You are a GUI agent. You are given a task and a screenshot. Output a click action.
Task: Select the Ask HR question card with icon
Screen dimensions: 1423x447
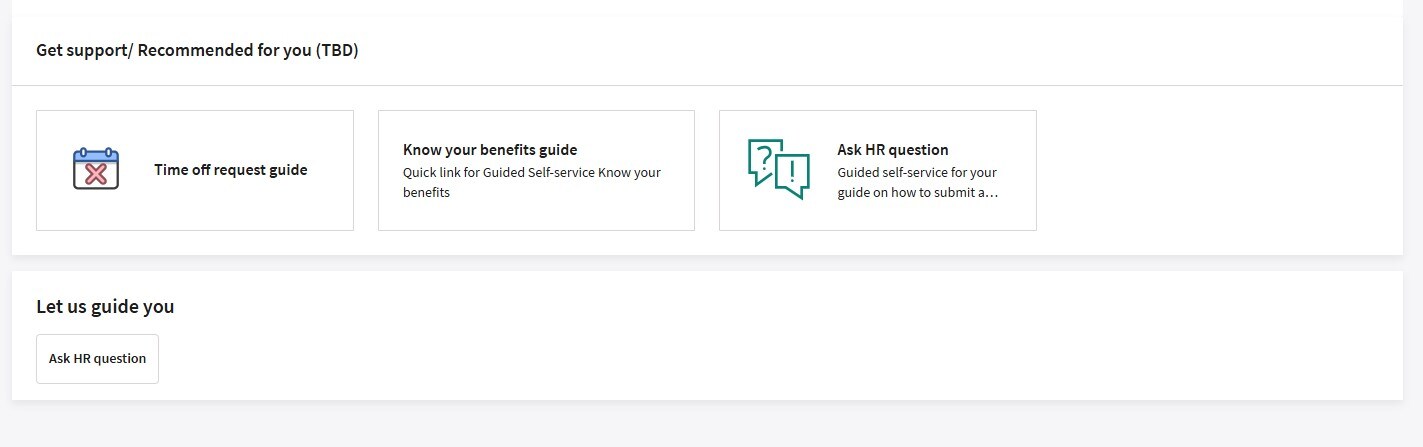(x=878, y=170)
